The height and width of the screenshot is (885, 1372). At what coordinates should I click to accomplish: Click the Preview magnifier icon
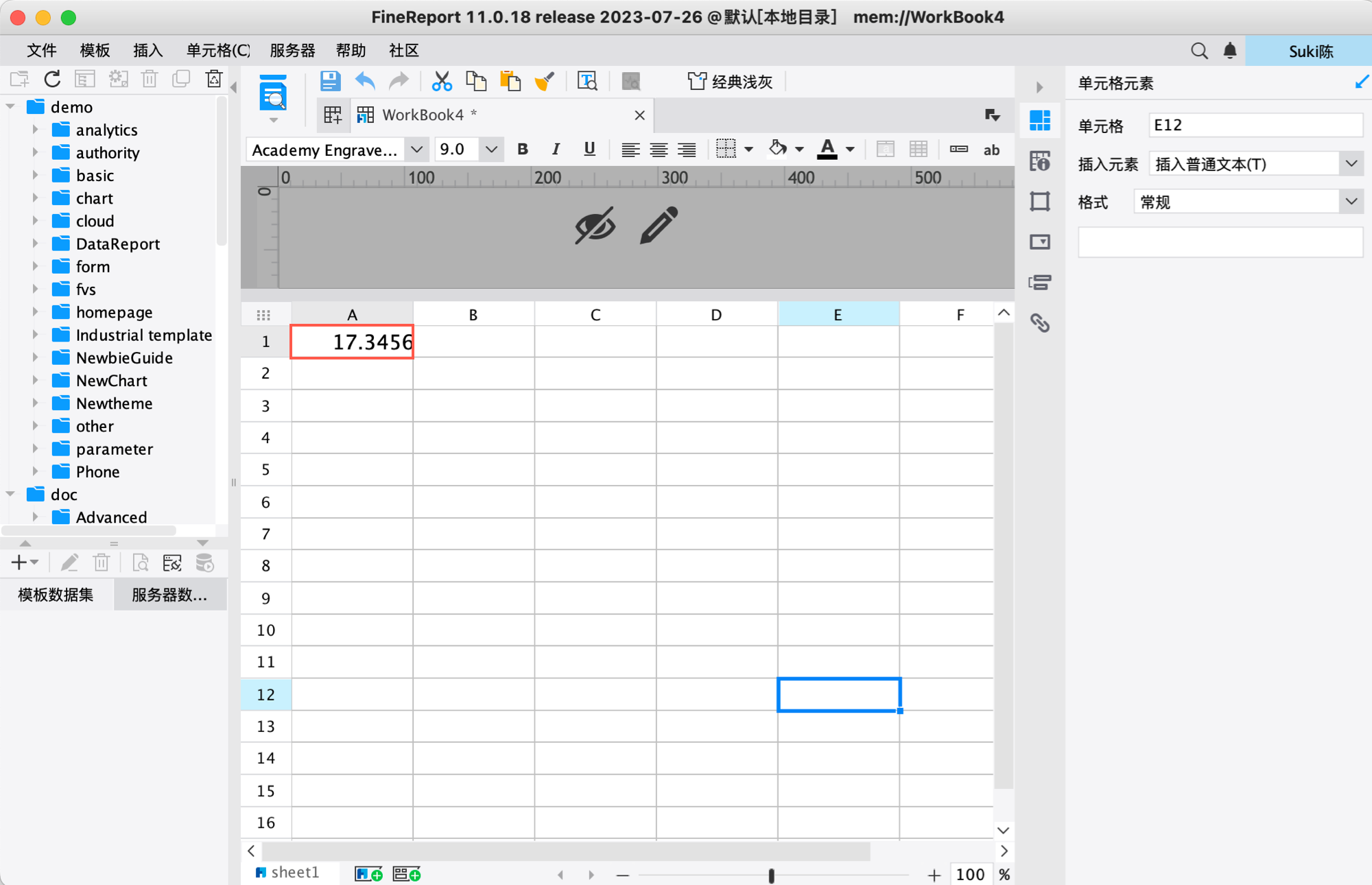[273, 96]
